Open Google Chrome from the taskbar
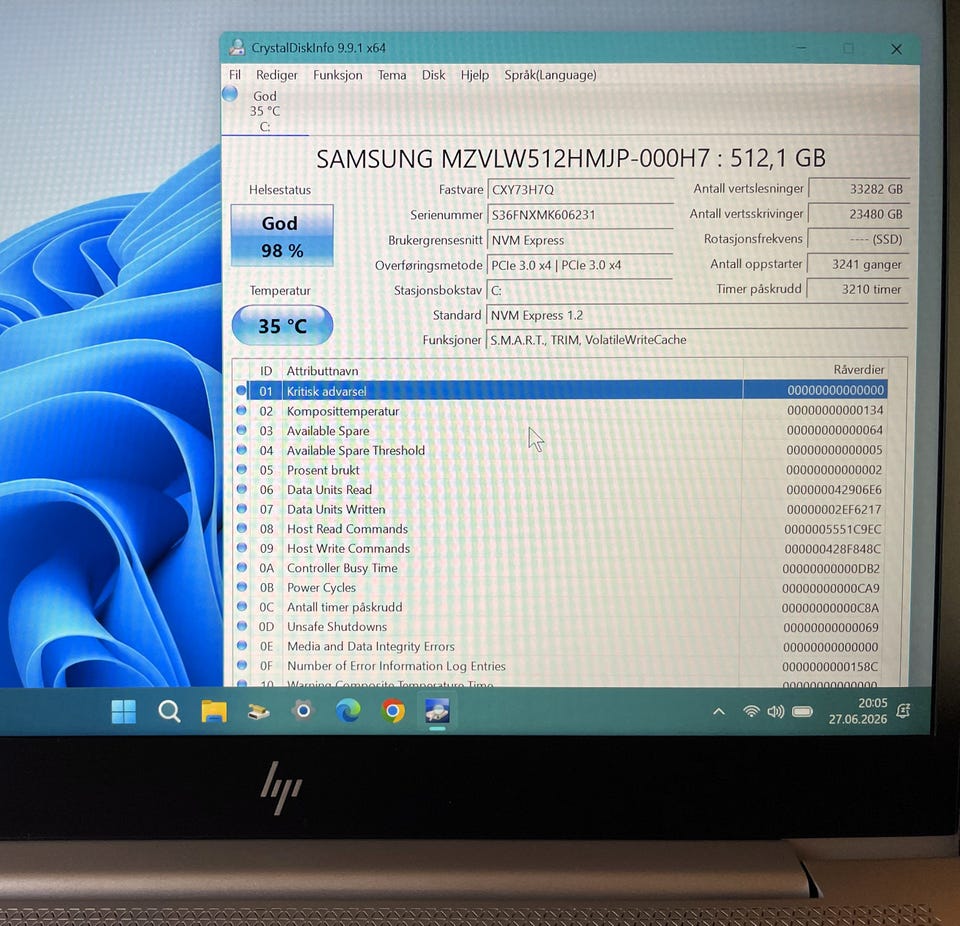This screenshot has height=926, width=960. tap(392, 711)
